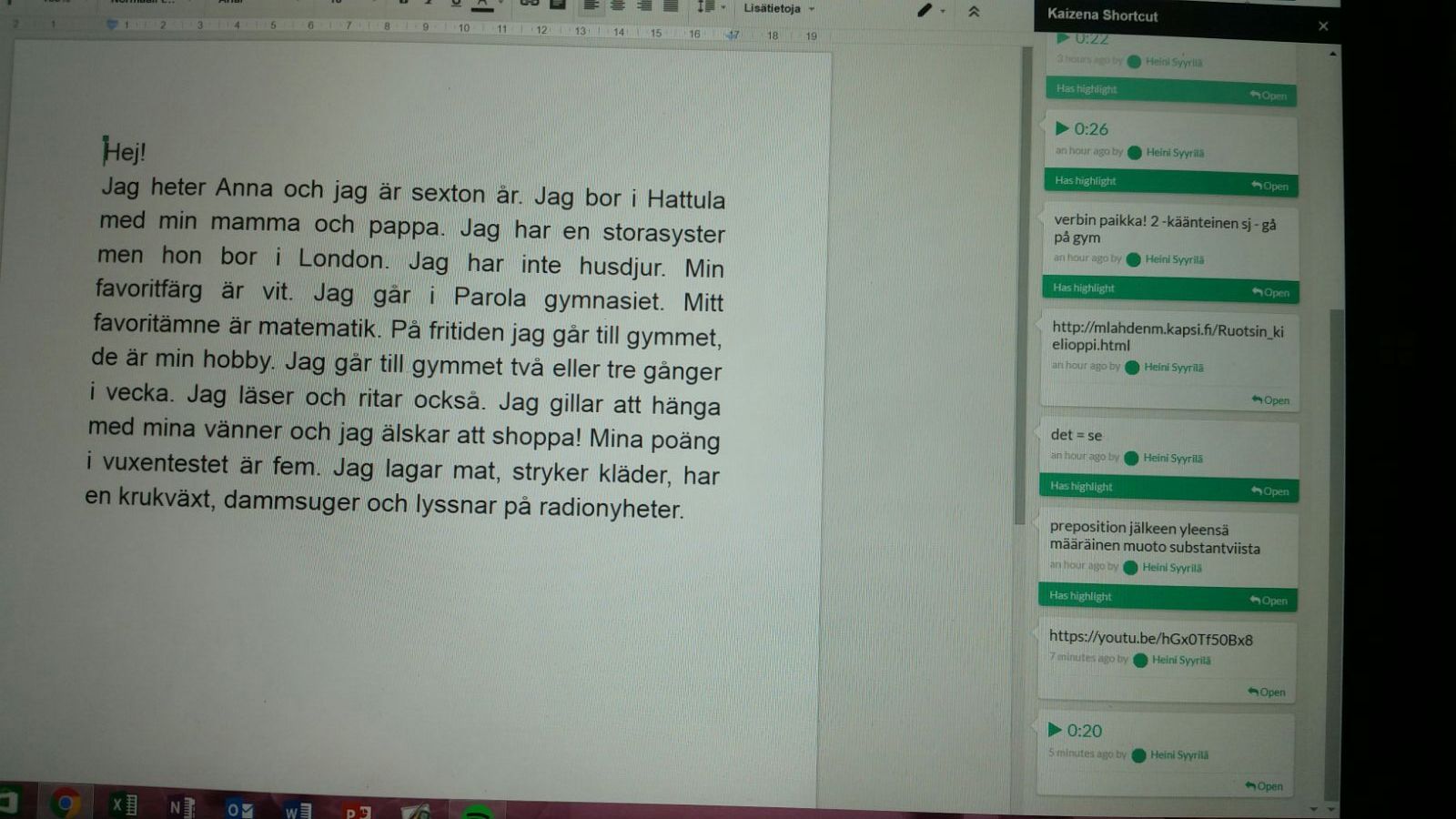Click the Kaizena panel vertical scrollbar
The width and height of the screenshot is (1456, 819).
[1334, 546]
